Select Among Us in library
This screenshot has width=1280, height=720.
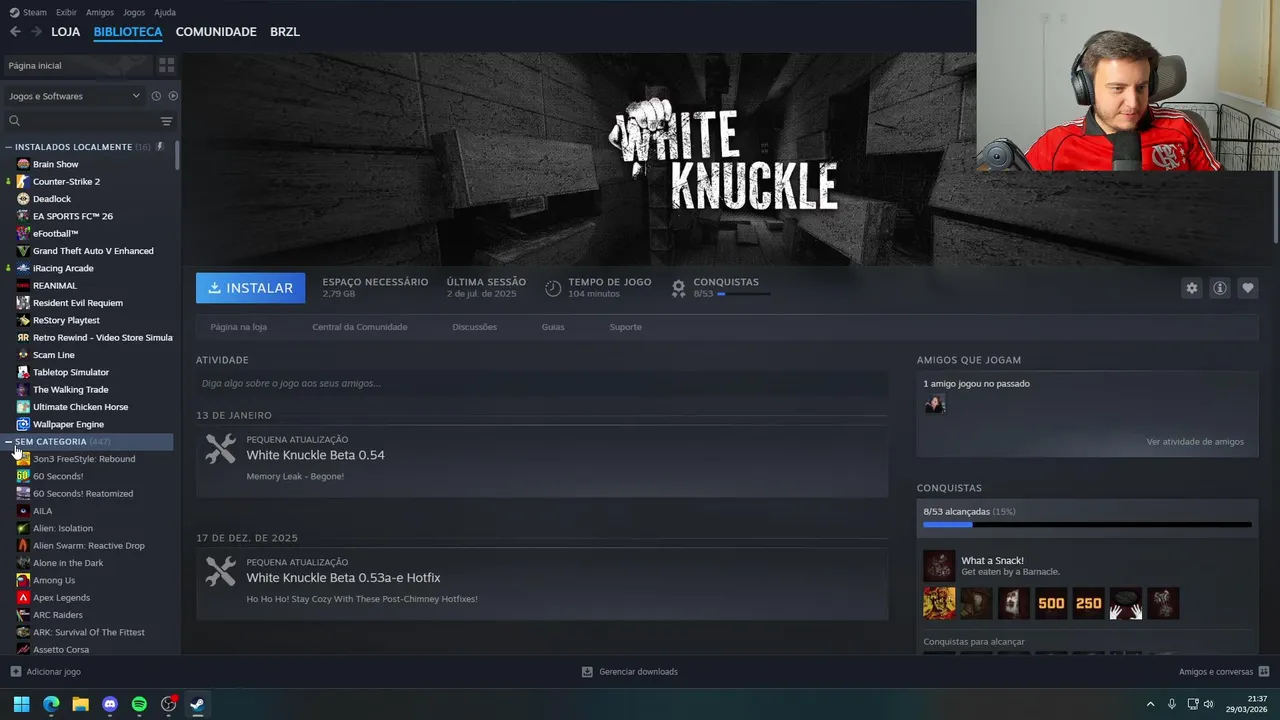pos(54,580)
